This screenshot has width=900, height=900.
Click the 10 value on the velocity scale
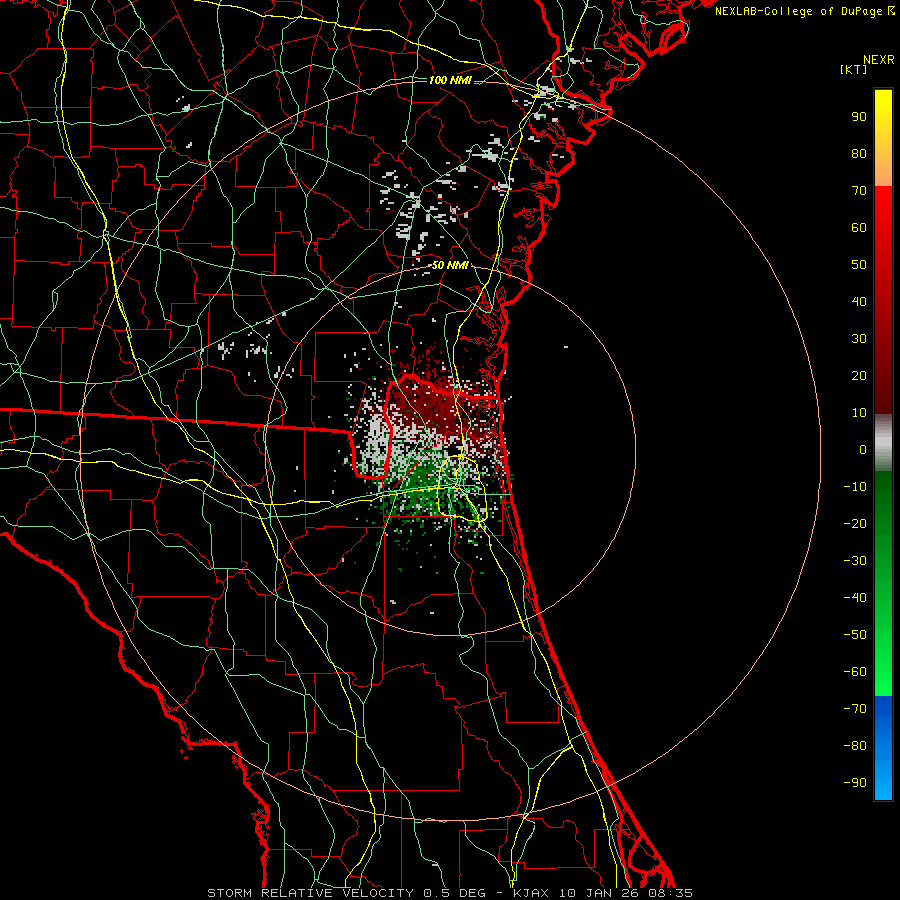[x=859, y=413]
